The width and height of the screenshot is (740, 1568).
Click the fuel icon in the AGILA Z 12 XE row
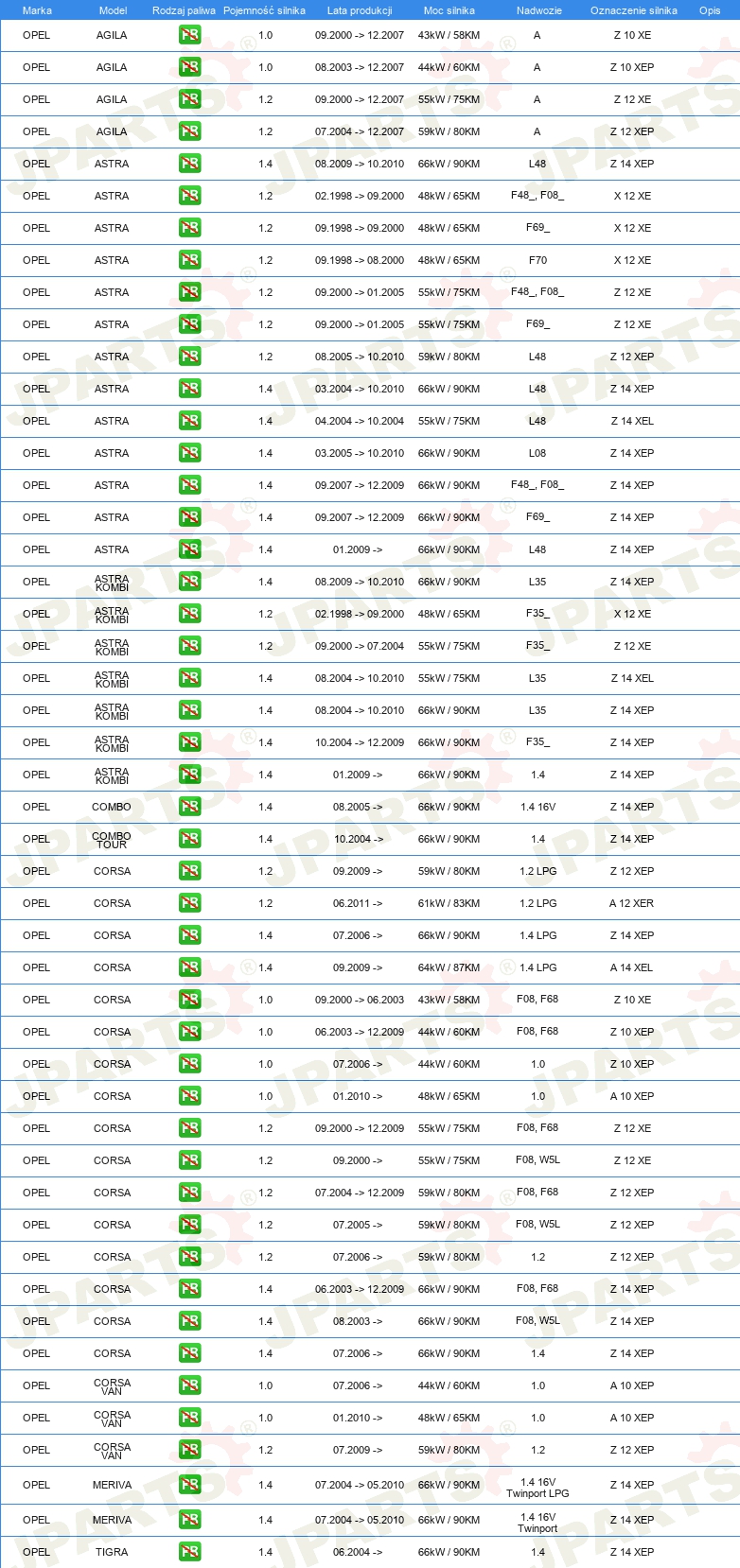189,99
